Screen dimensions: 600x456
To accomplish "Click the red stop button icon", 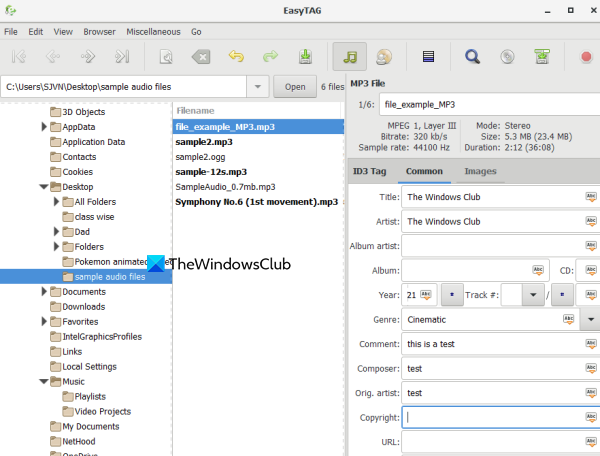I will point(586,57).
